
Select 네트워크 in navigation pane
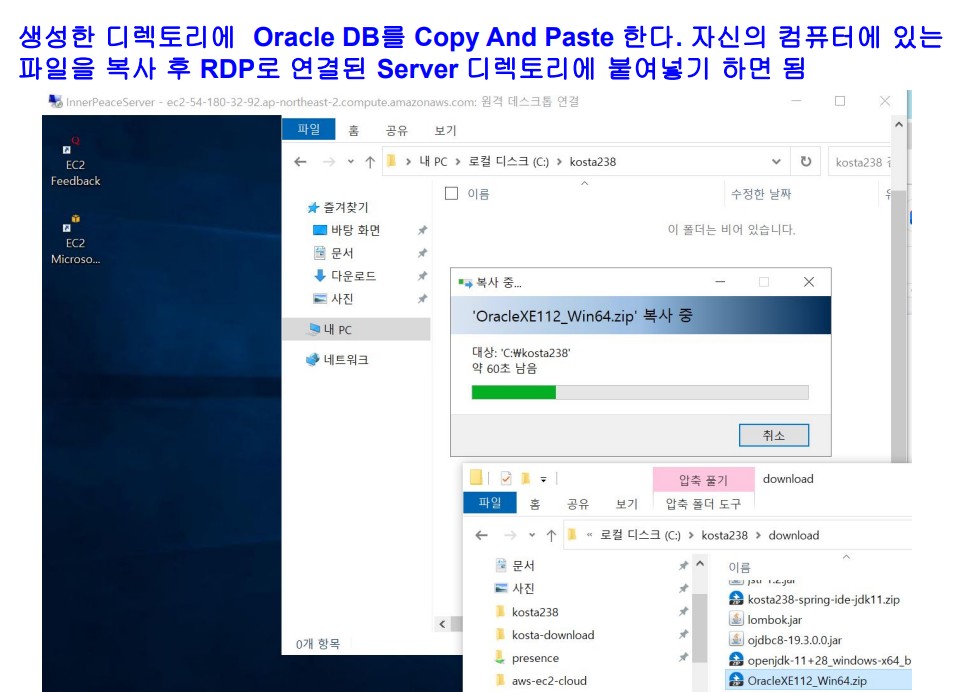[337, 359]
